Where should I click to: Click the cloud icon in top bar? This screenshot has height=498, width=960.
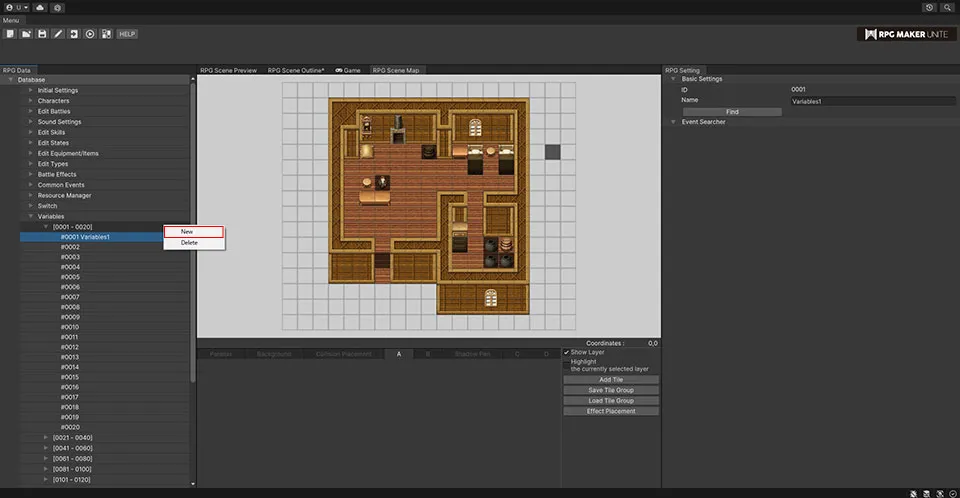(x=39, y=7)
